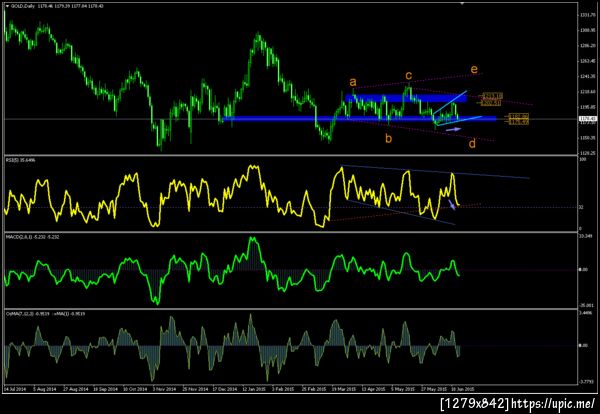Screen dimensions: 600x414
Task: Select the upper blue resistance rectangle
Action: [x=406, y=98]
